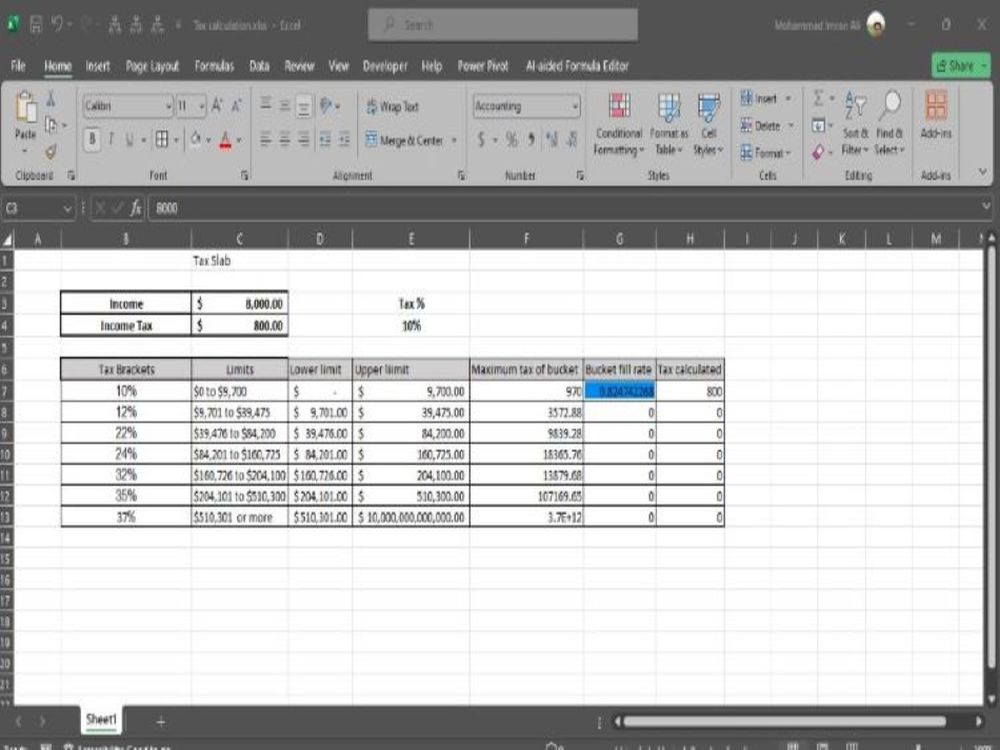Screen dimensions: 1000x750
Task: Click the Orientation text angle icon
Action: pos(328,105)
